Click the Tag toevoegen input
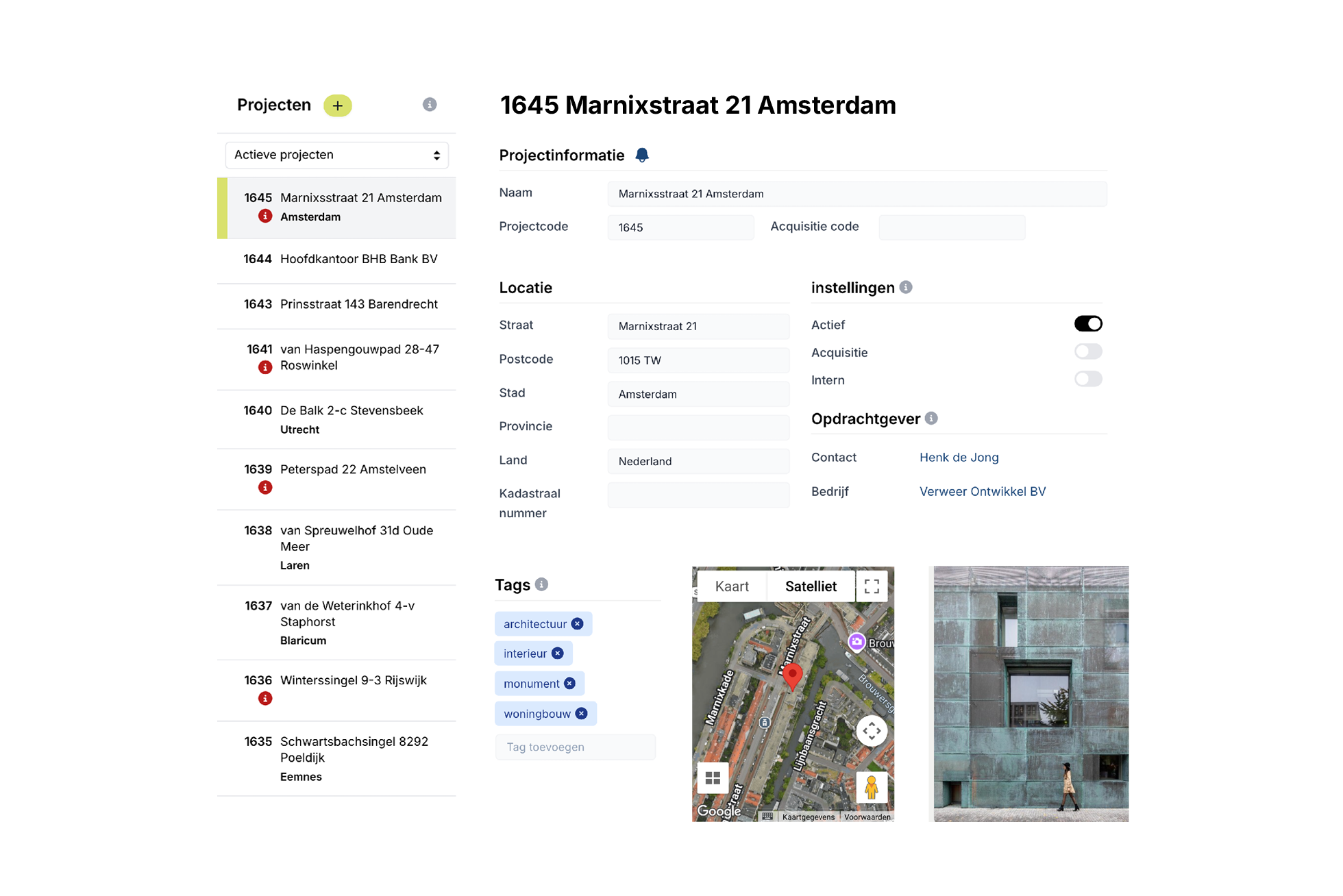 coord(575,747)
